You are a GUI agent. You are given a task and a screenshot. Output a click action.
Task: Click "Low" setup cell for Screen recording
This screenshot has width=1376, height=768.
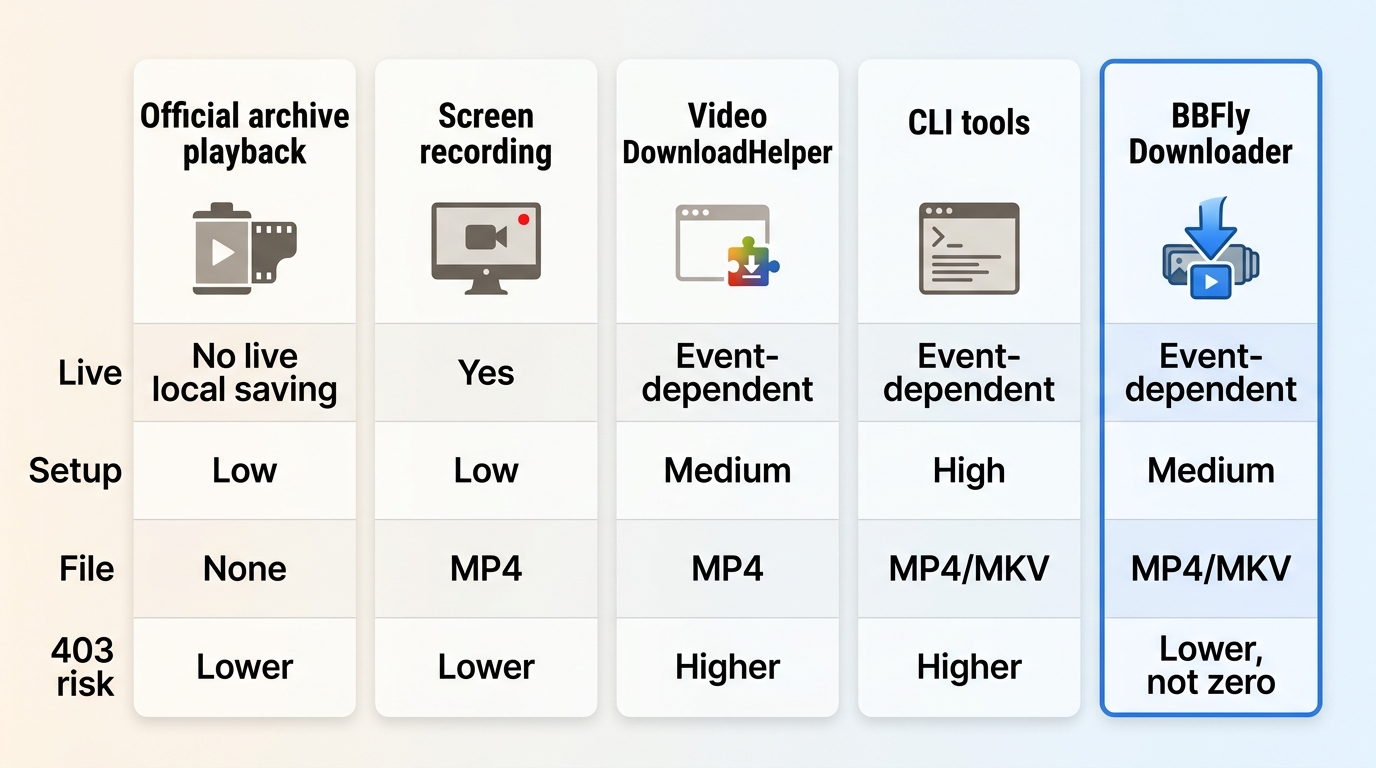[486, 471]
